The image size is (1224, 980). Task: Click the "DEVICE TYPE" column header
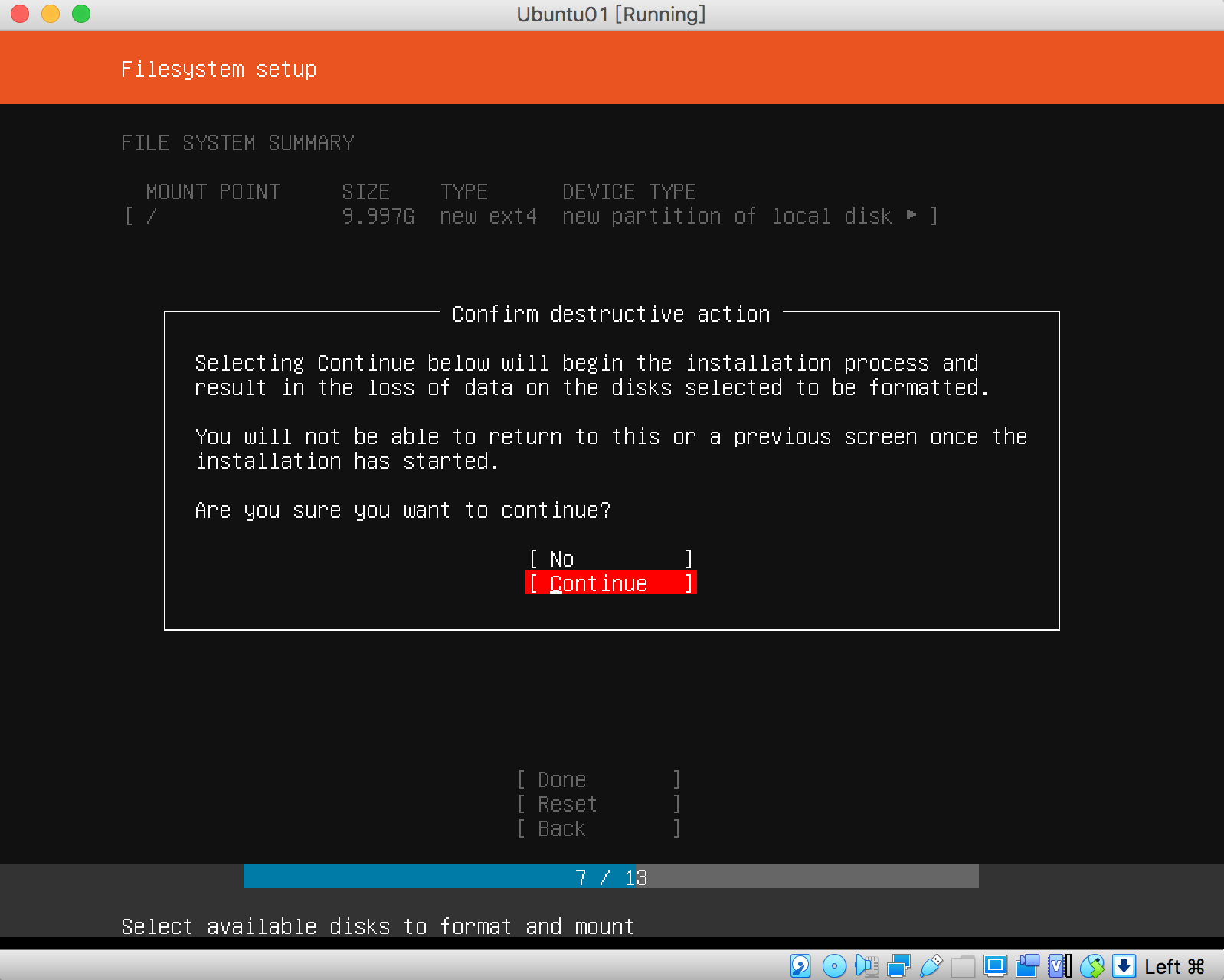click(x=630, y=191)
